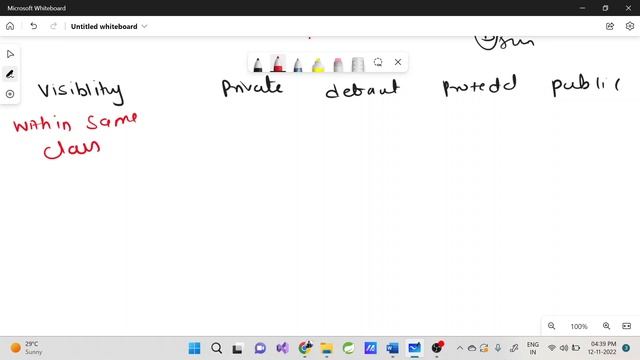Close the pen toolbar

(x=398, y=62)
